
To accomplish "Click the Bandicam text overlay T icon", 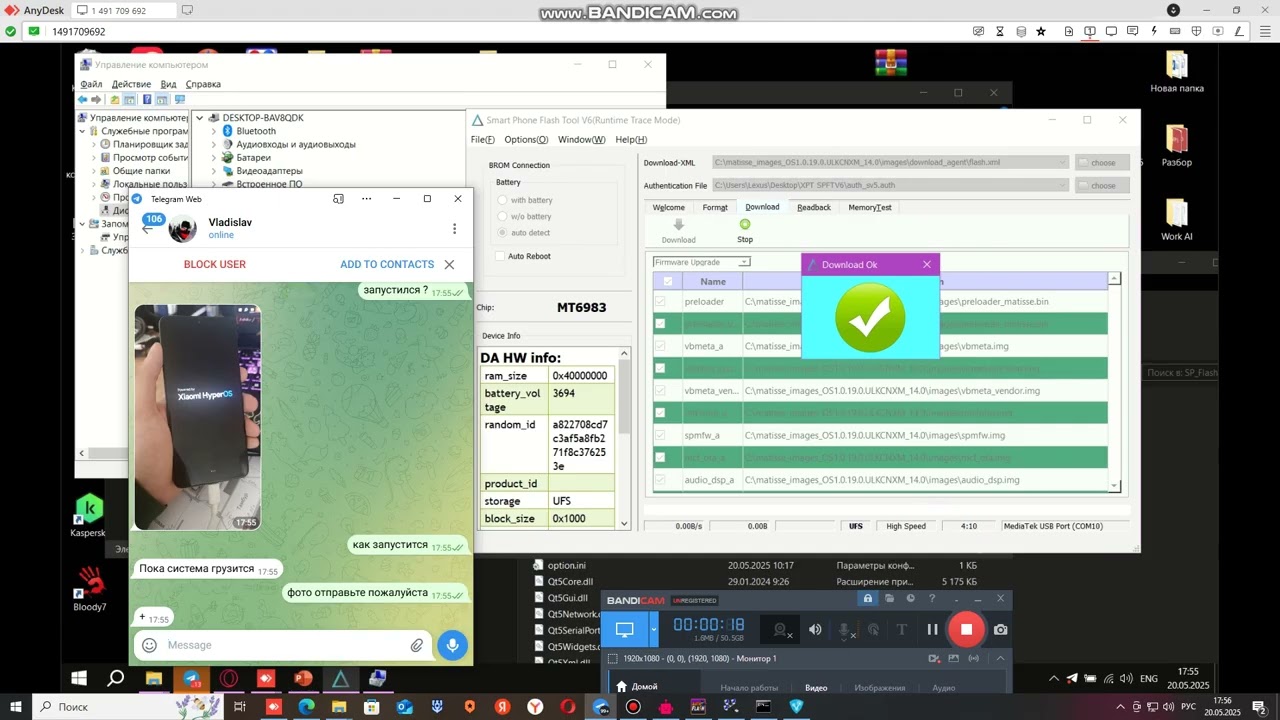I will [x=901, y=629].
